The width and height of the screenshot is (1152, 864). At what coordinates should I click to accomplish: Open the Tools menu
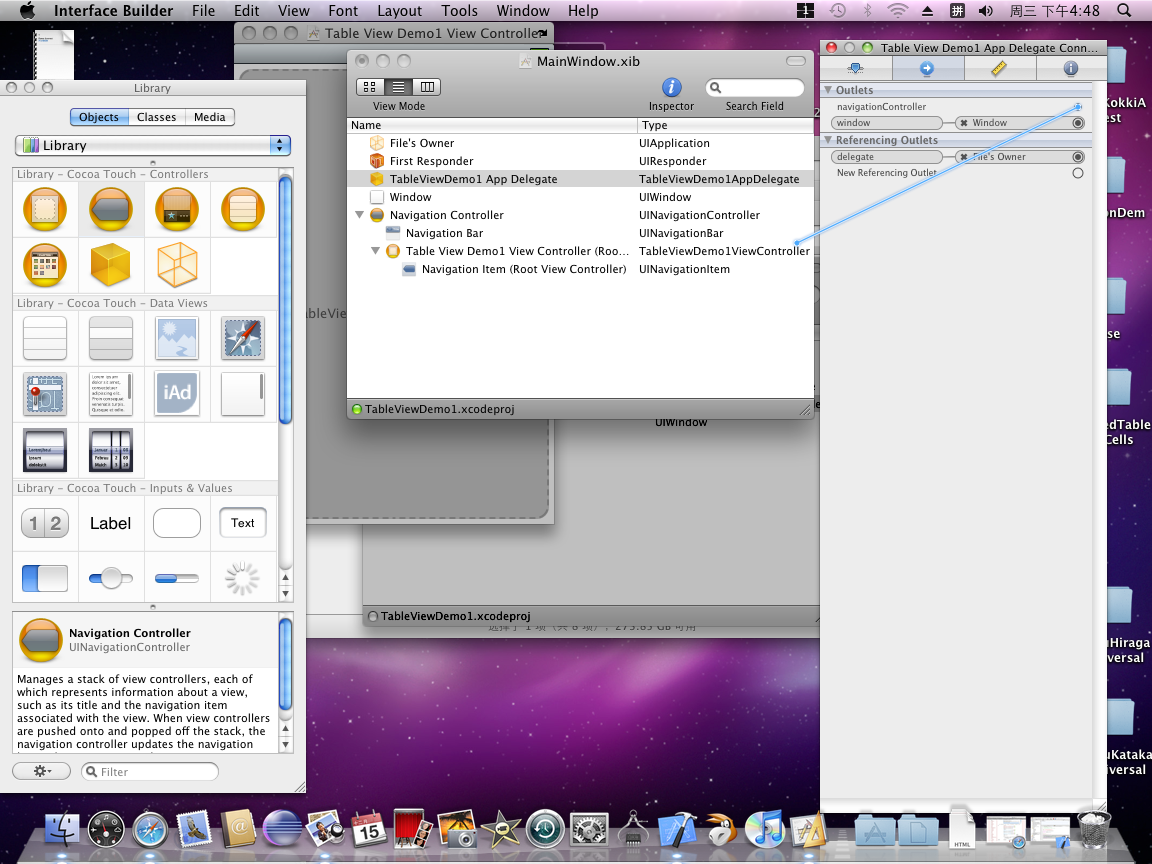[x=459, y=10]
